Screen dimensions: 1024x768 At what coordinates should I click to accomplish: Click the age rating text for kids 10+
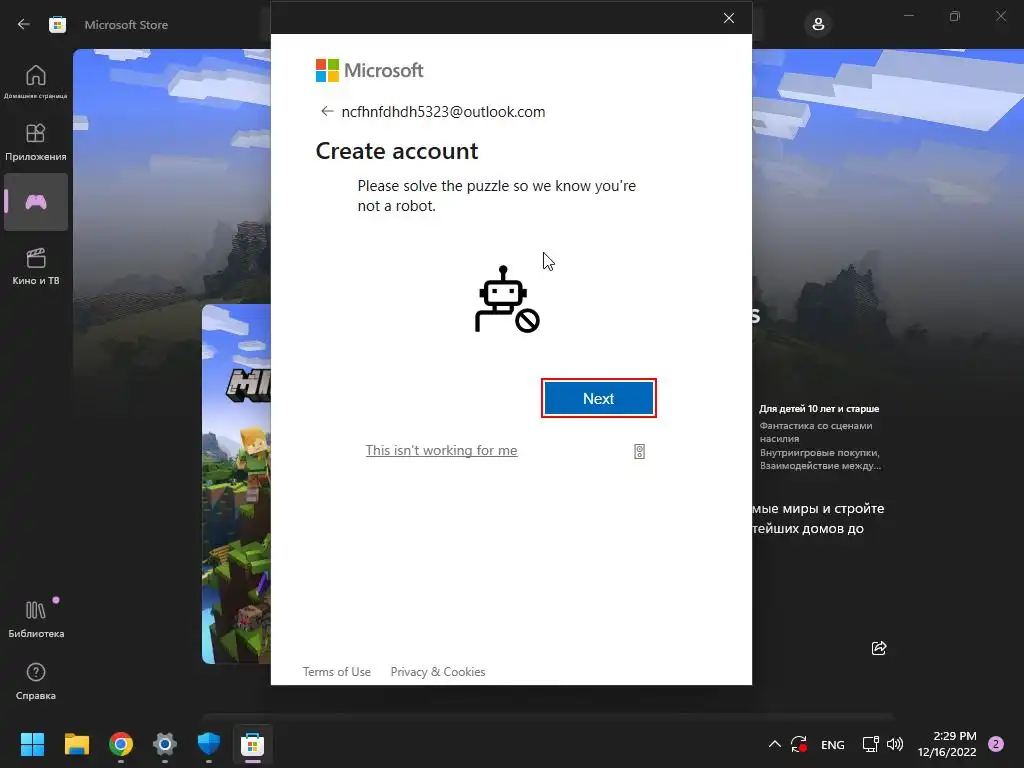(x=819, y=409)
